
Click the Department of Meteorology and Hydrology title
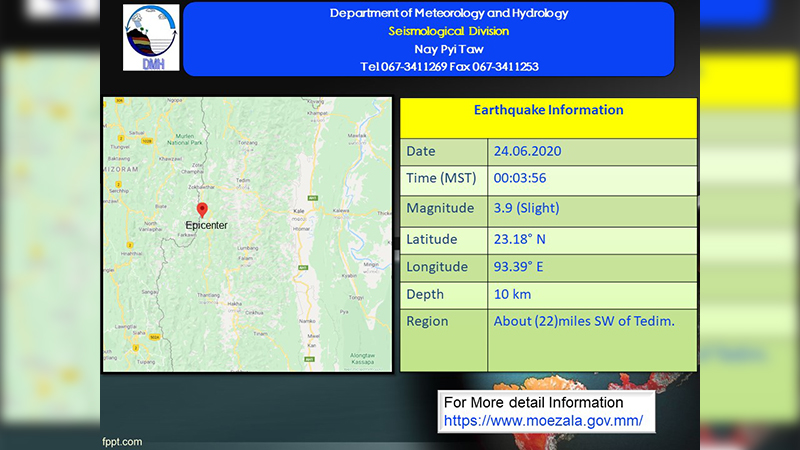448,13
